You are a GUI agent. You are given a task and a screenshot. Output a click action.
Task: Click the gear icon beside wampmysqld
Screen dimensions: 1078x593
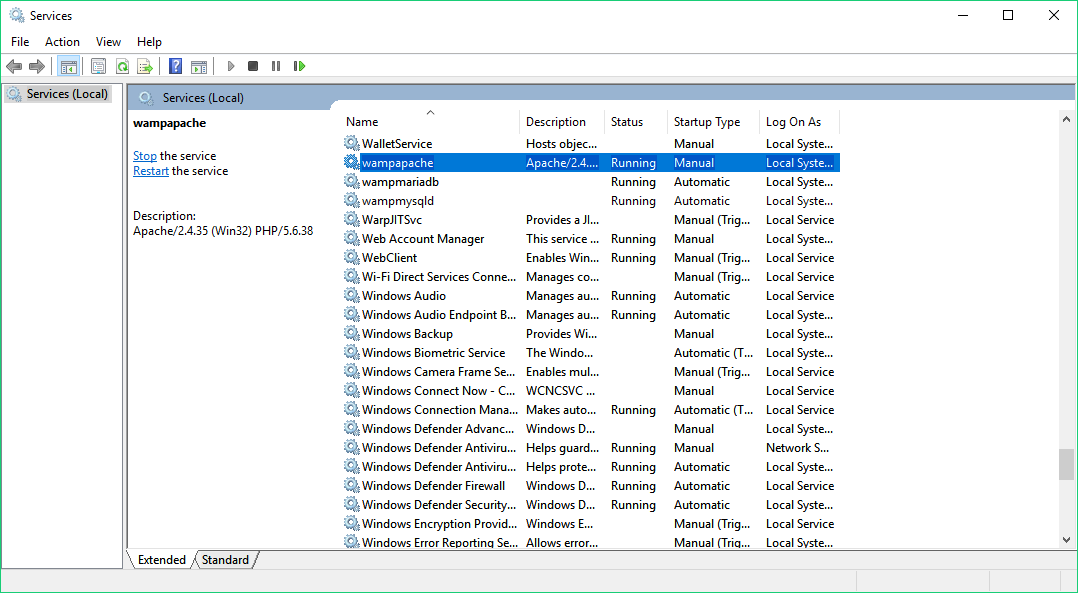click(351, 201)
